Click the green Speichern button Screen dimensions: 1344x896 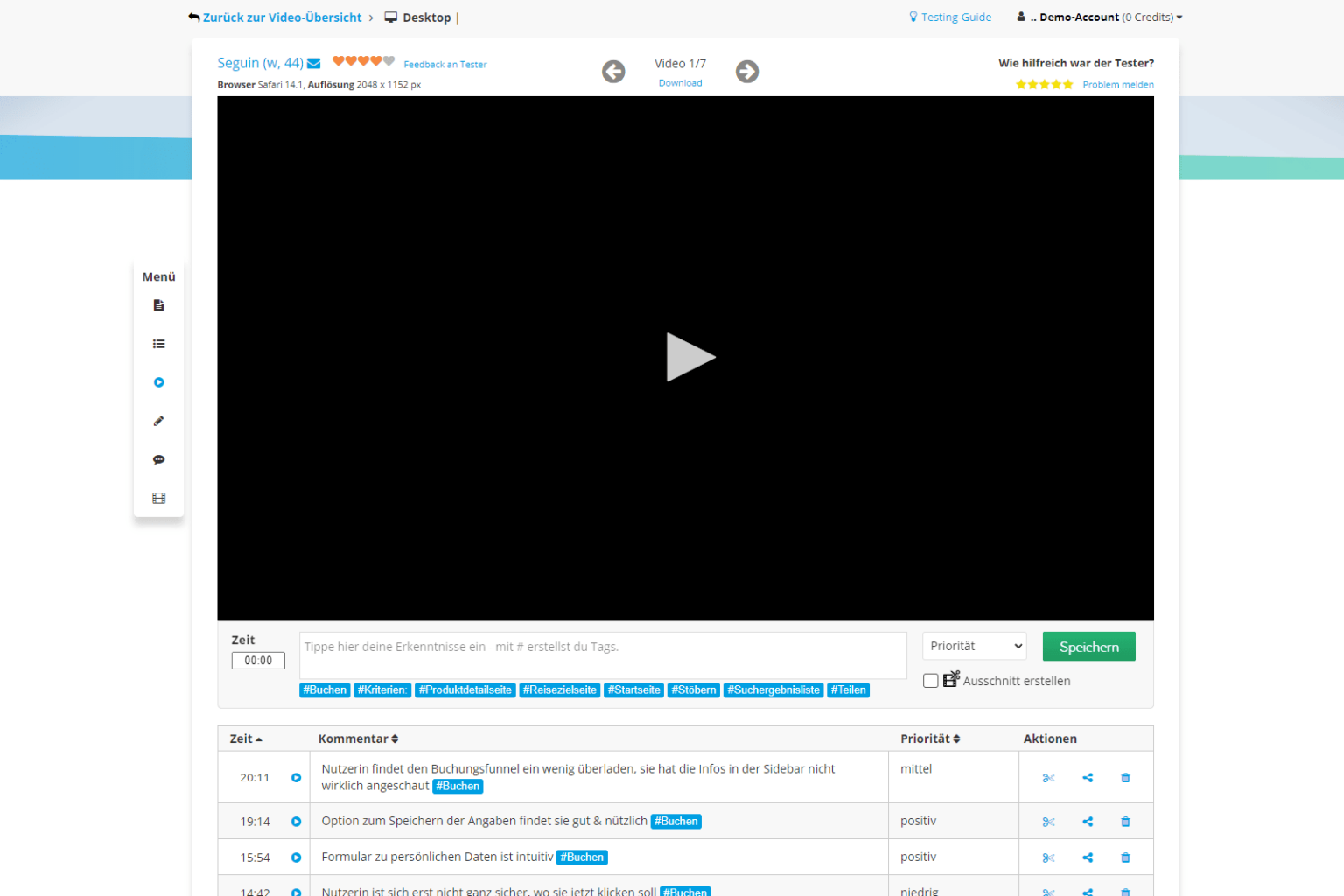[1088, 646]
